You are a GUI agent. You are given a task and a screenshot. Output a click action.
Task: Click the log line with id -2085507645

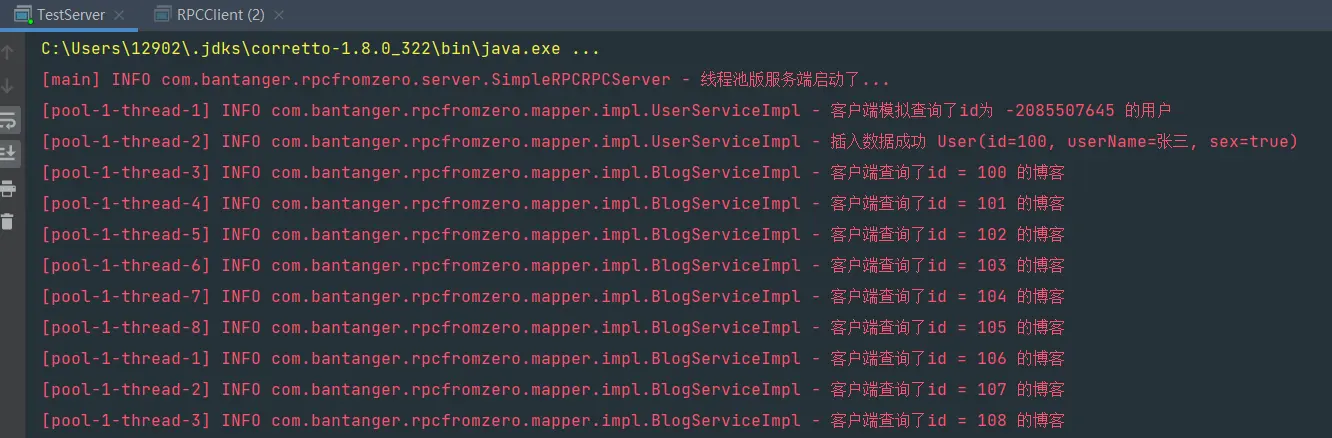point(606,111)
